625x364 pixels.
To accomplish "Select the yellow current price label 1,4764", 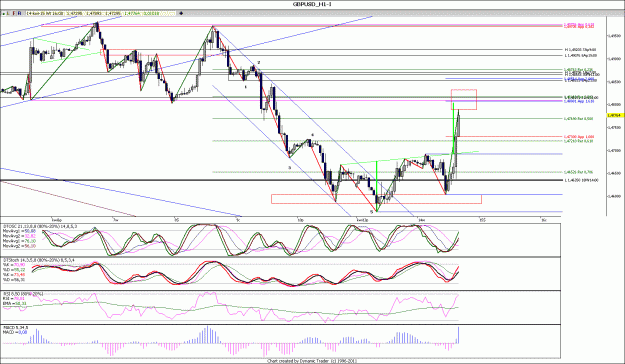I will tap(614, 115).
